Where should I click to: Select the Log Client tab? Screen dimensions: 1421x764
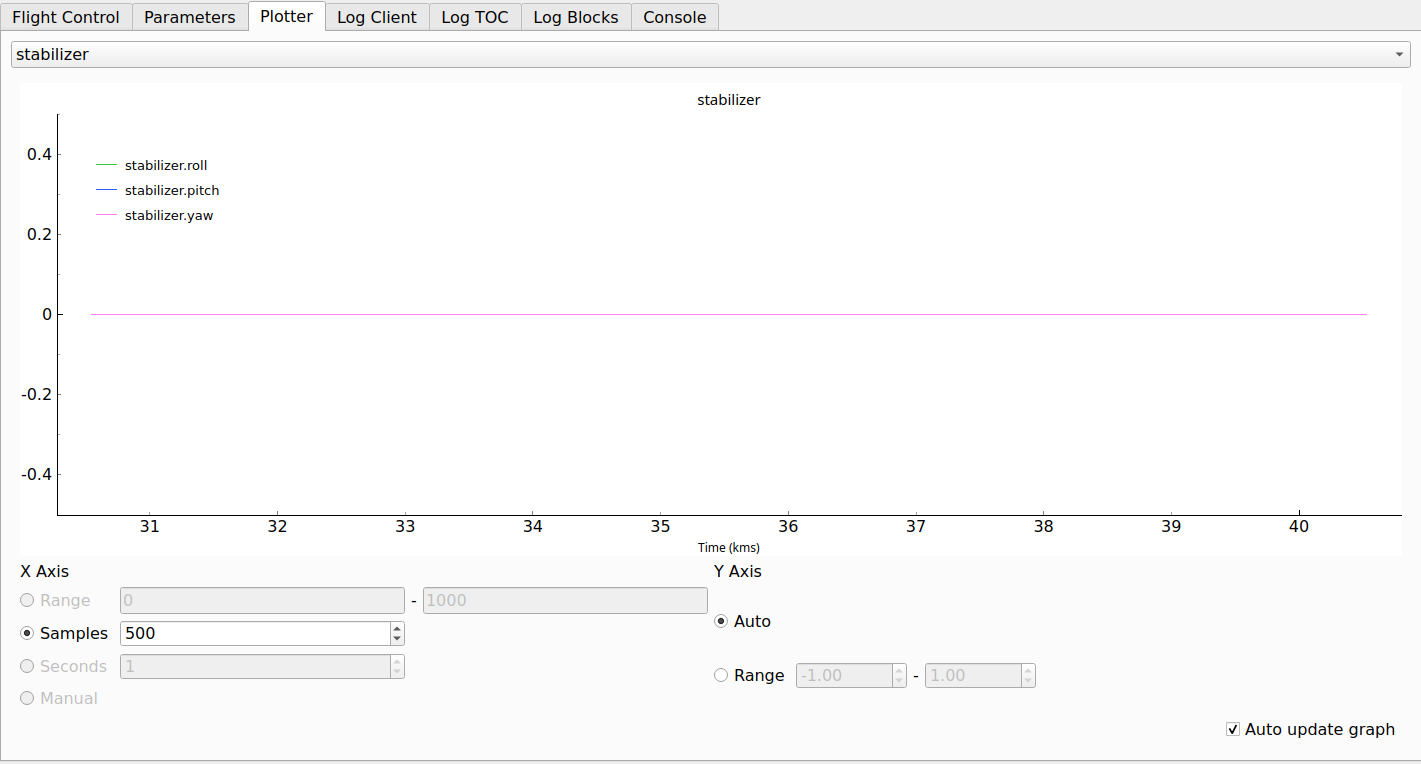tap(377, 17)
